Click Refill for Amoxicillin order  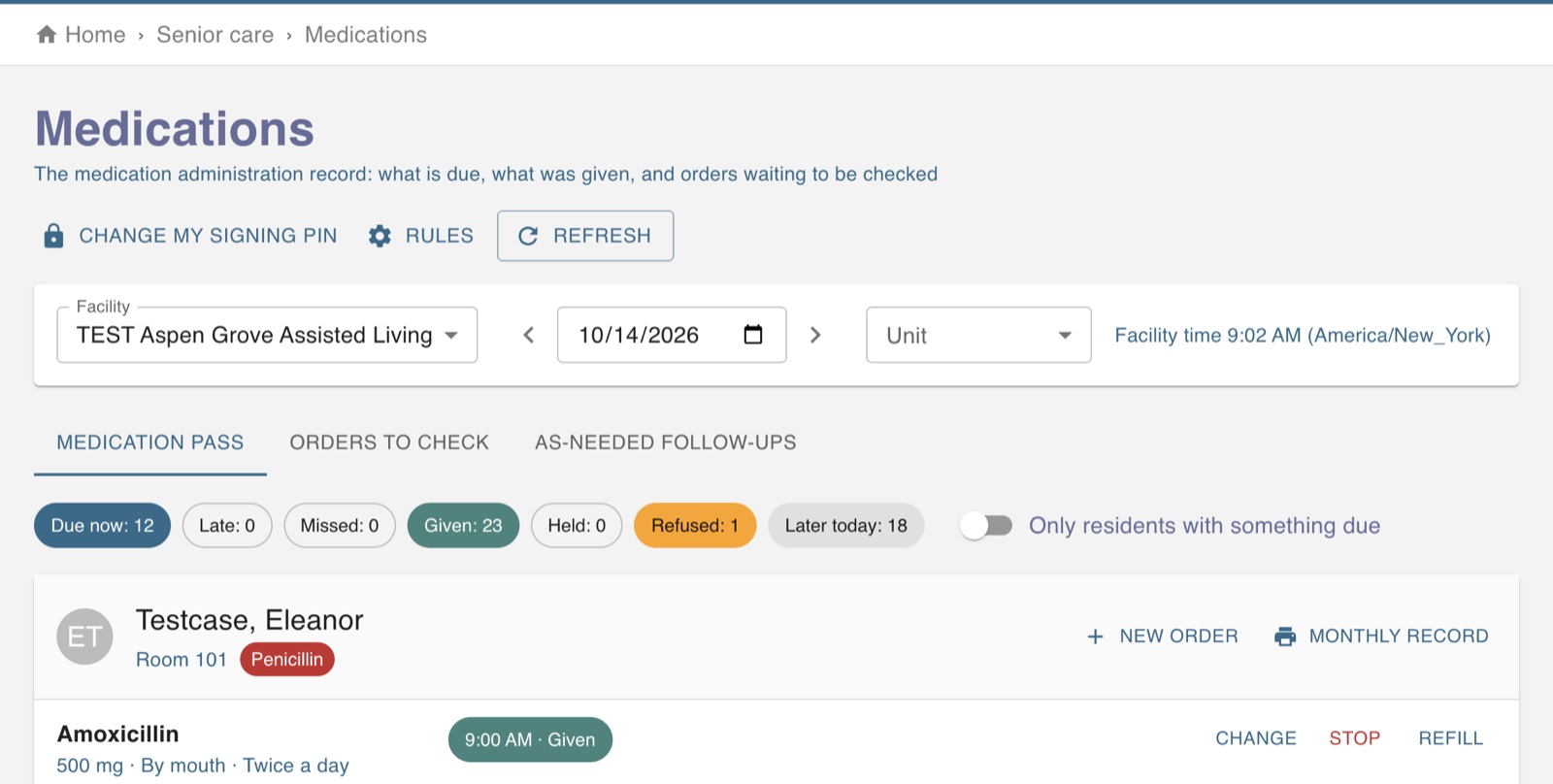[1451, 738]
